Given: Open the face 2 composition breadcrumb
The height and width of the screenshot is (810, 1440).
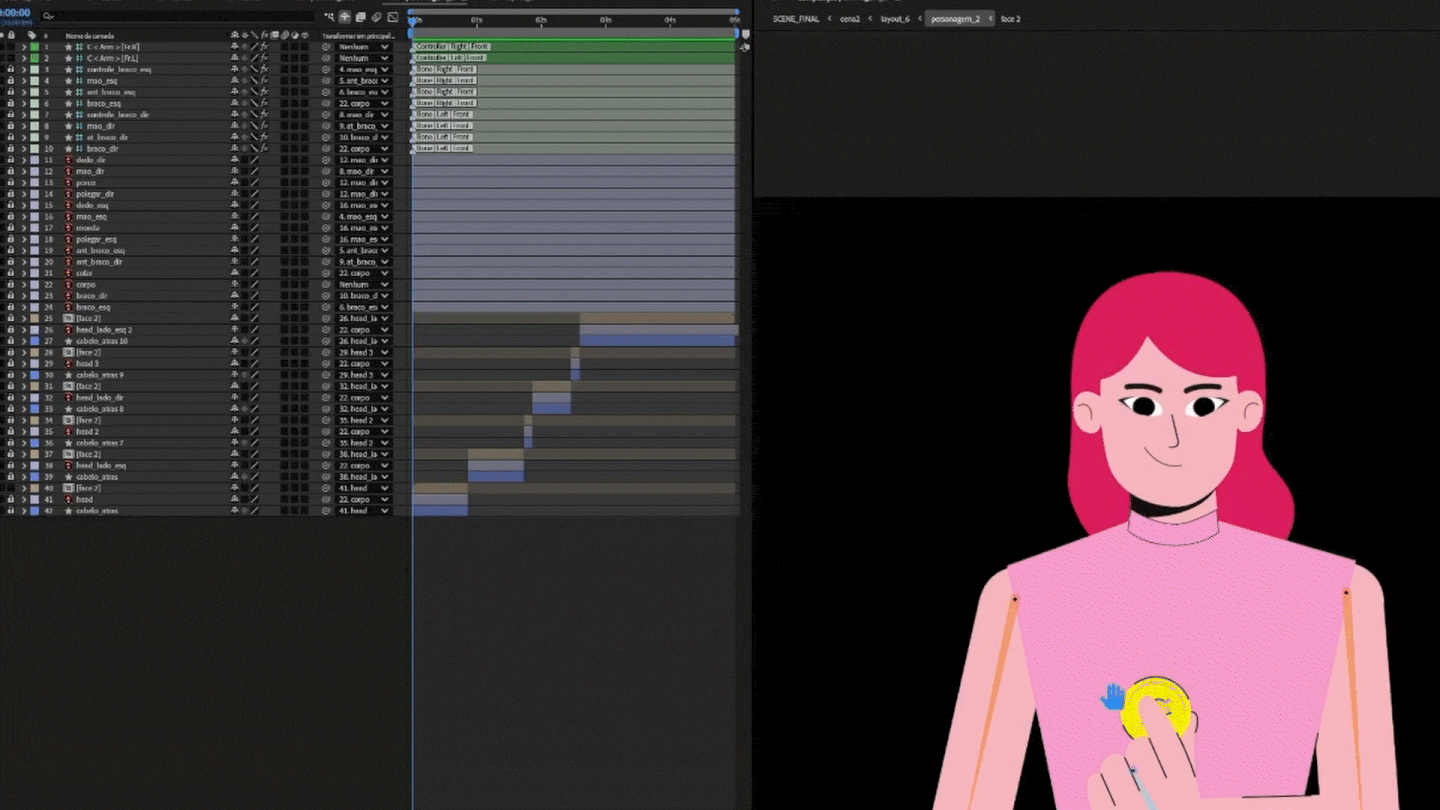Looking at the screenshot, I should (x=1011, y=19).
